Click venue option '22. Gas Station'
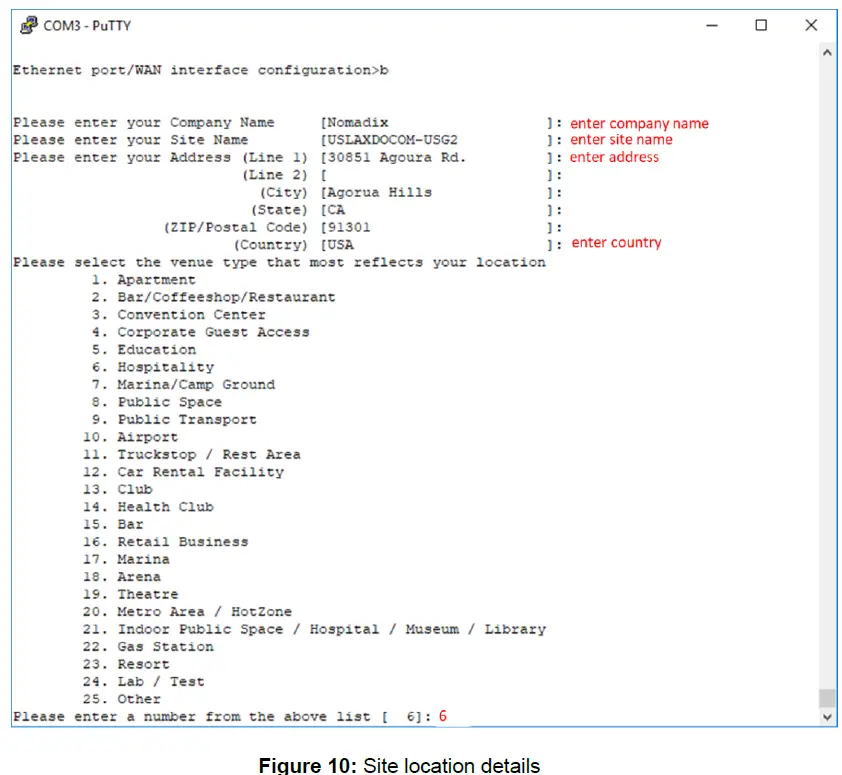The height and width of the screenshot is (775, 842). pos(148,647)
